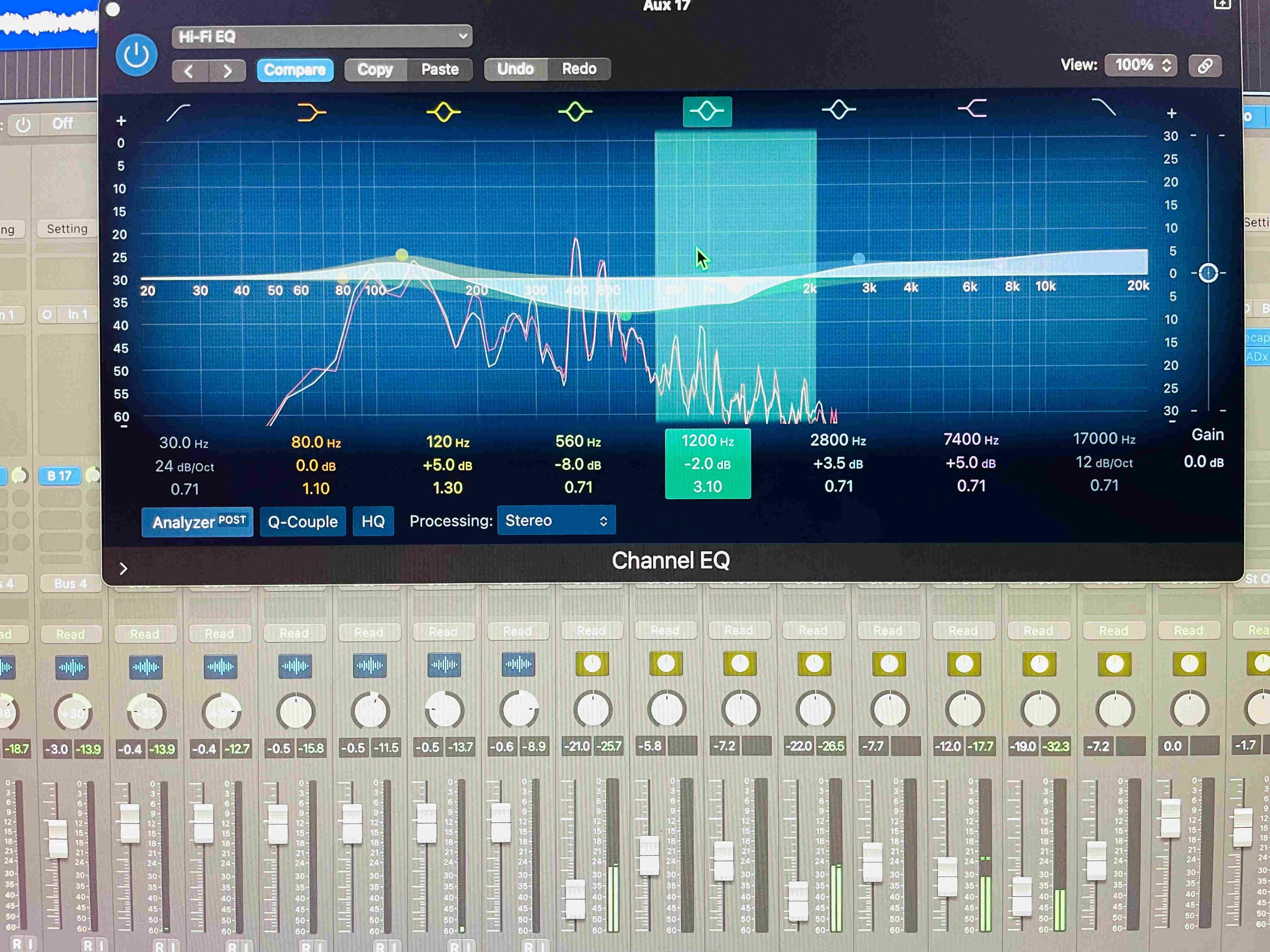The image size is (1270, 952).
Task: Click the Redo button
Action: (x=579, y=69)
